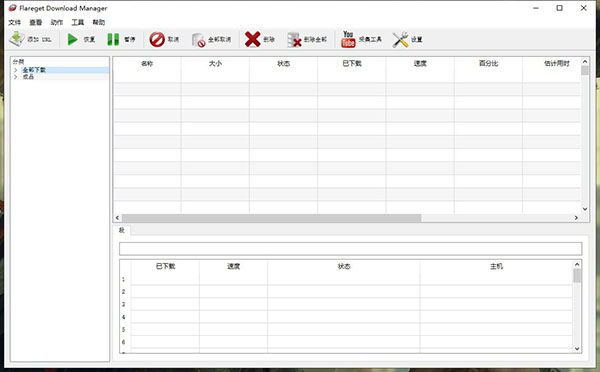Click the 已下载 header in segments table
This screenshot has width=600, height=372.
coord(165,266)
